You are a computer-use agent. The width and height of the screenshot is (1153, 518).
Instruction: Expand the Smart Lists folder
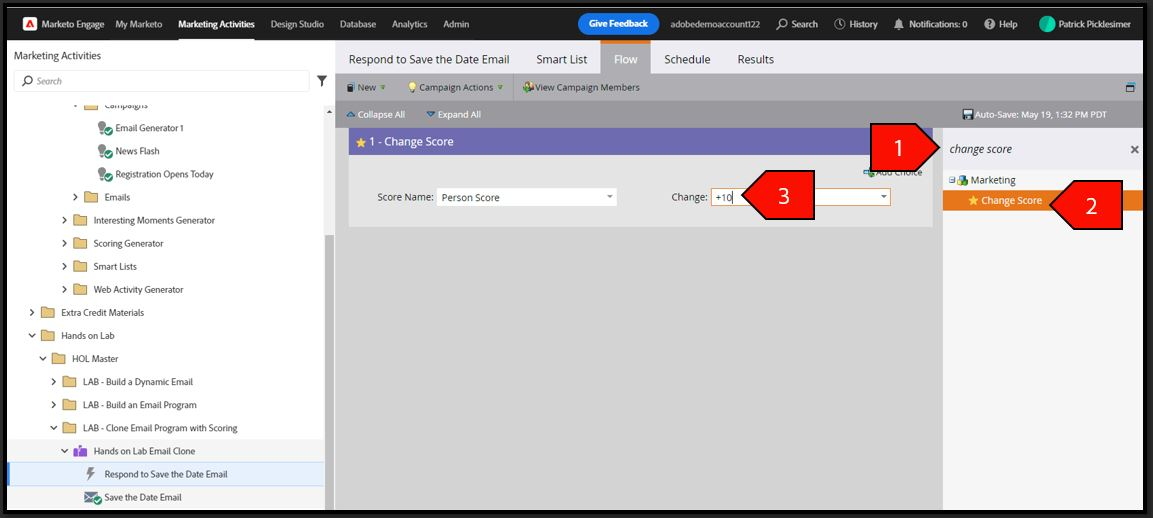click(64, 266)
